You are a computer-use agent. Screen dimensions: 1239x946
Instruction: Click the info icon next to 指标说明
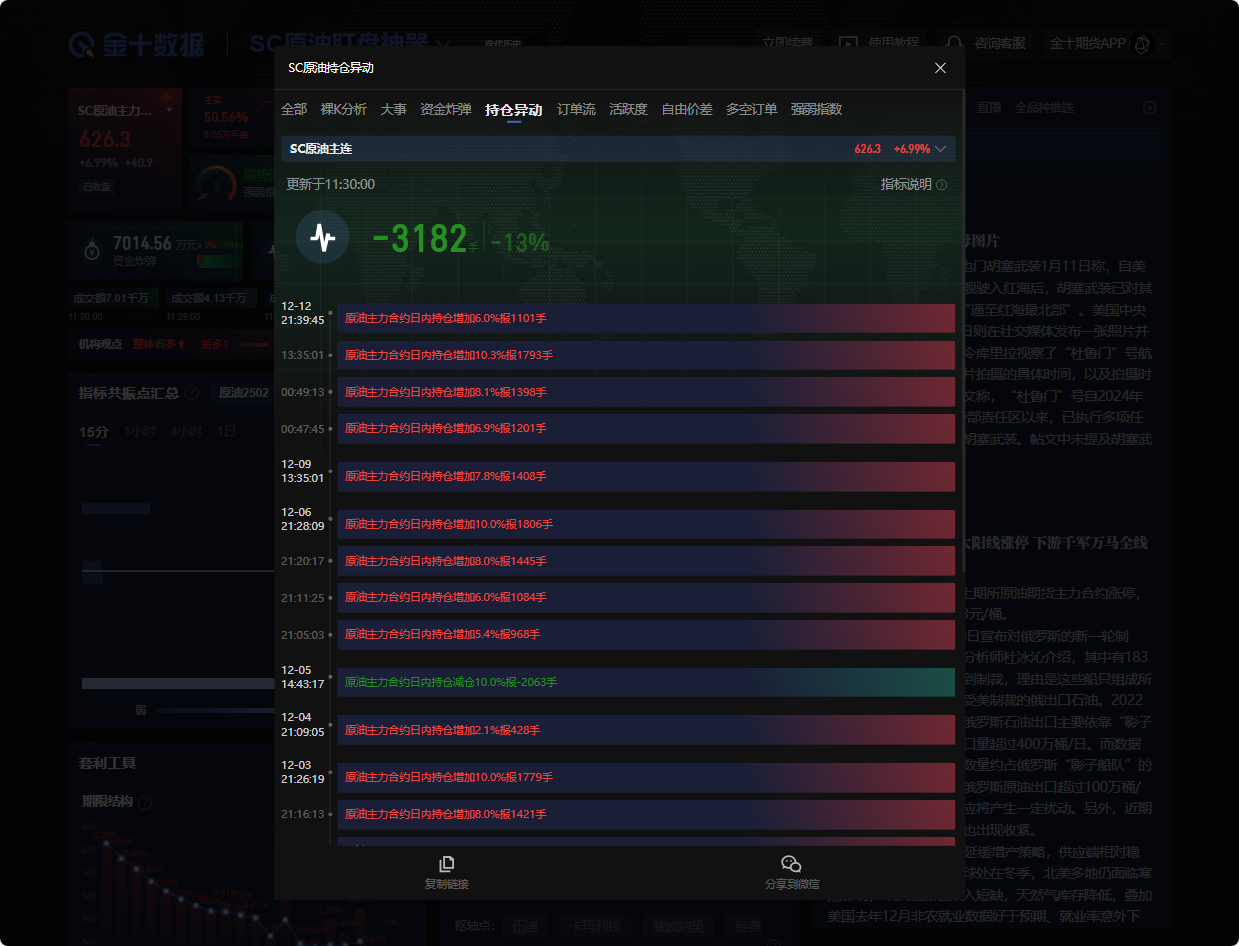pyautogui.click(x=941, y=185)
